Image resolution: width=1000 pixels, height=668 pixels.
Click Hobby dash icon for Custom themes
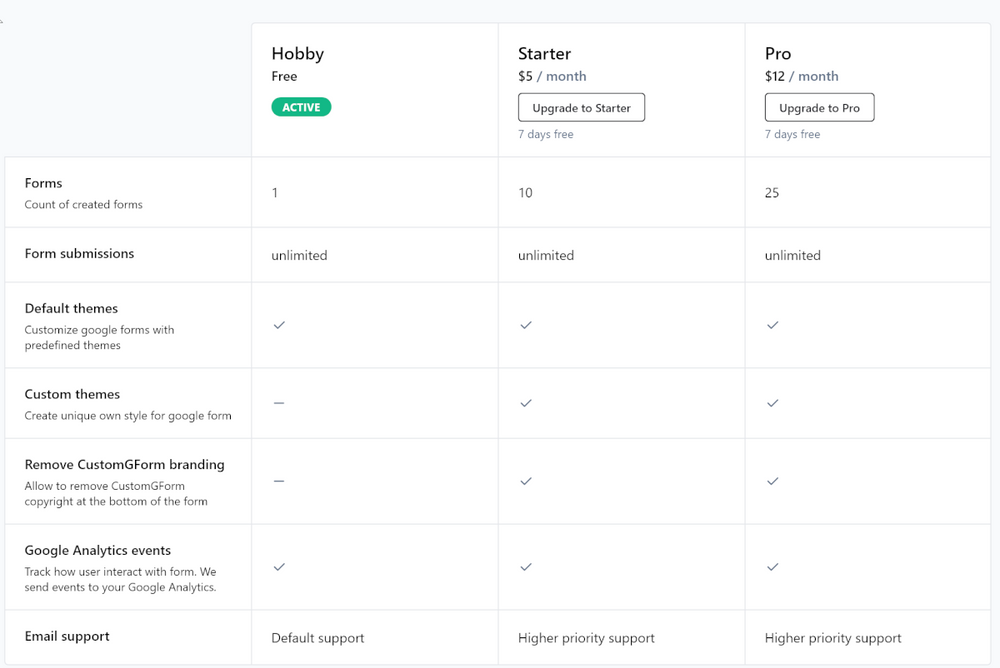[279, 403]
